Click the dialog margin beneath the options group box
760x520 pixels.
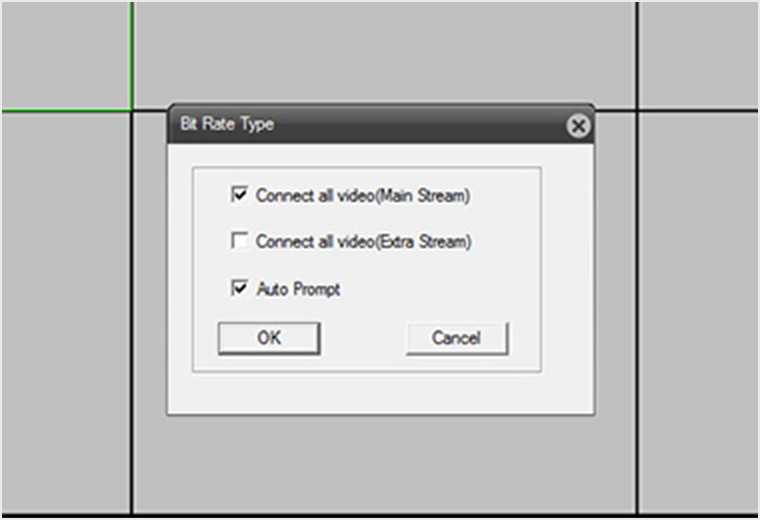tap(380, 393)
